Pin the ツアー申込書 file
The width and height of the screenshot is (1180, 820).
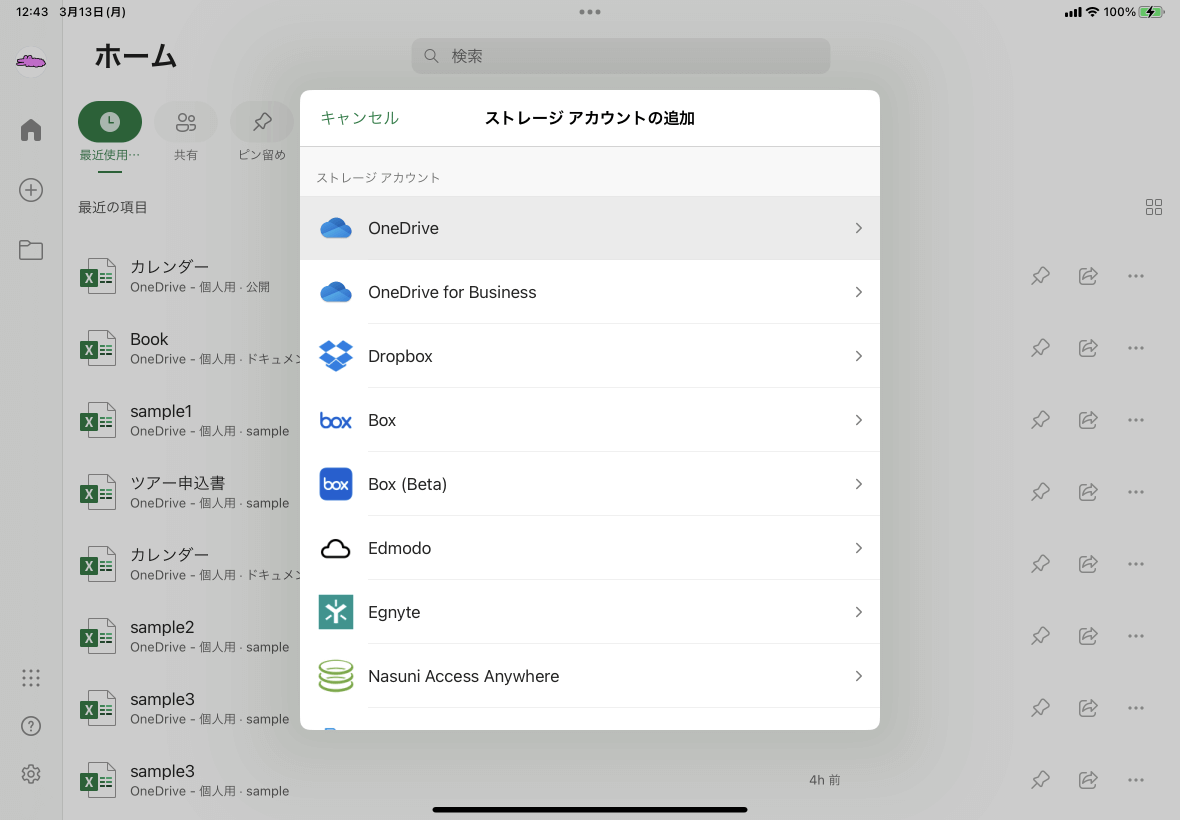(x=1040, y=491)
